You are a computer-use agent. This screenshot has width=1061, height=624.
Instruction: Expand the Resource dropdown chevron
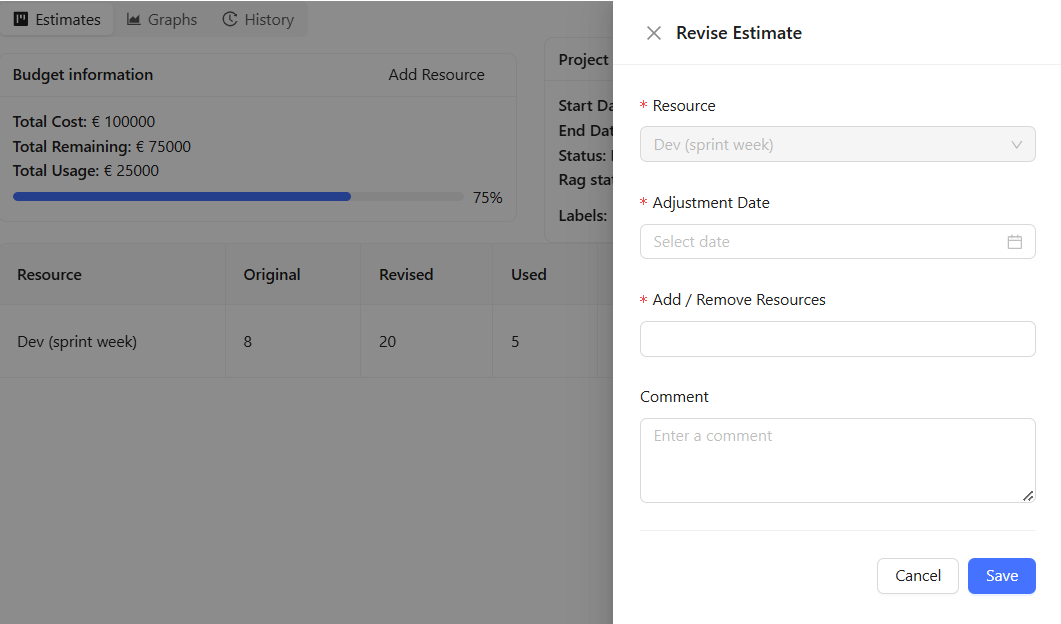[x=1016, y=145]
